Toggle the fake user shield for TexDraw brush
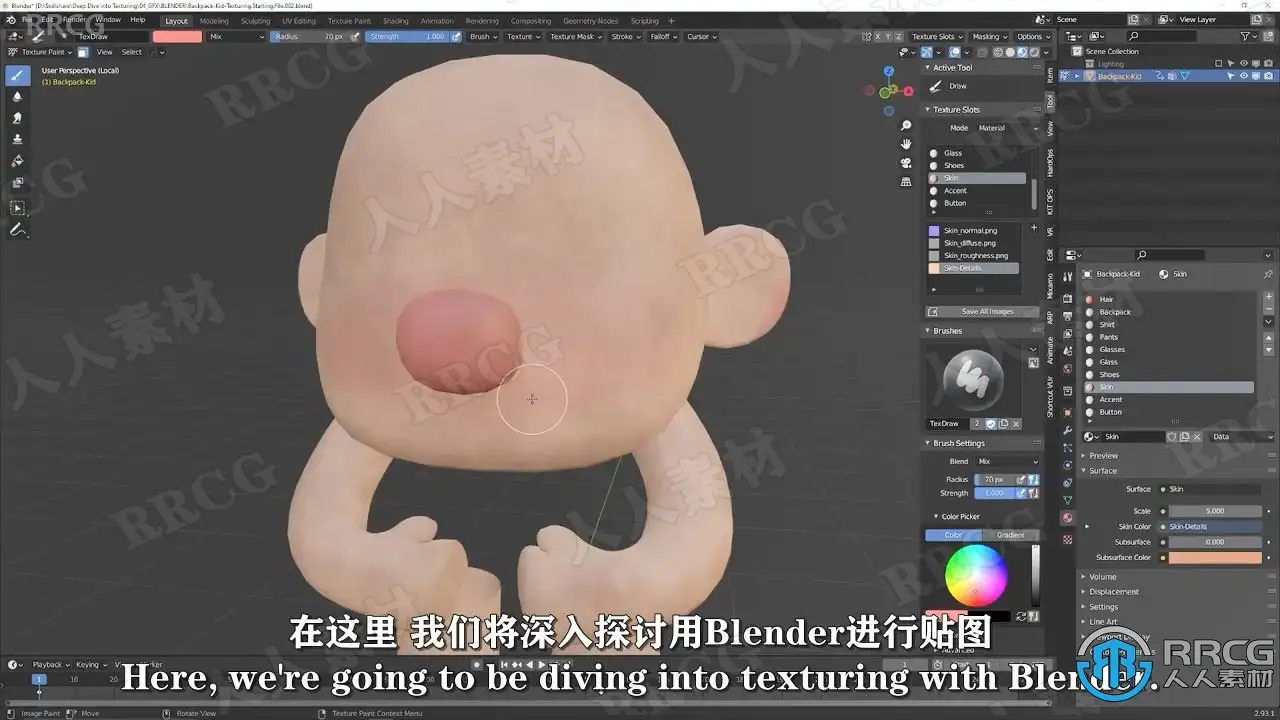 pos(990,424)
